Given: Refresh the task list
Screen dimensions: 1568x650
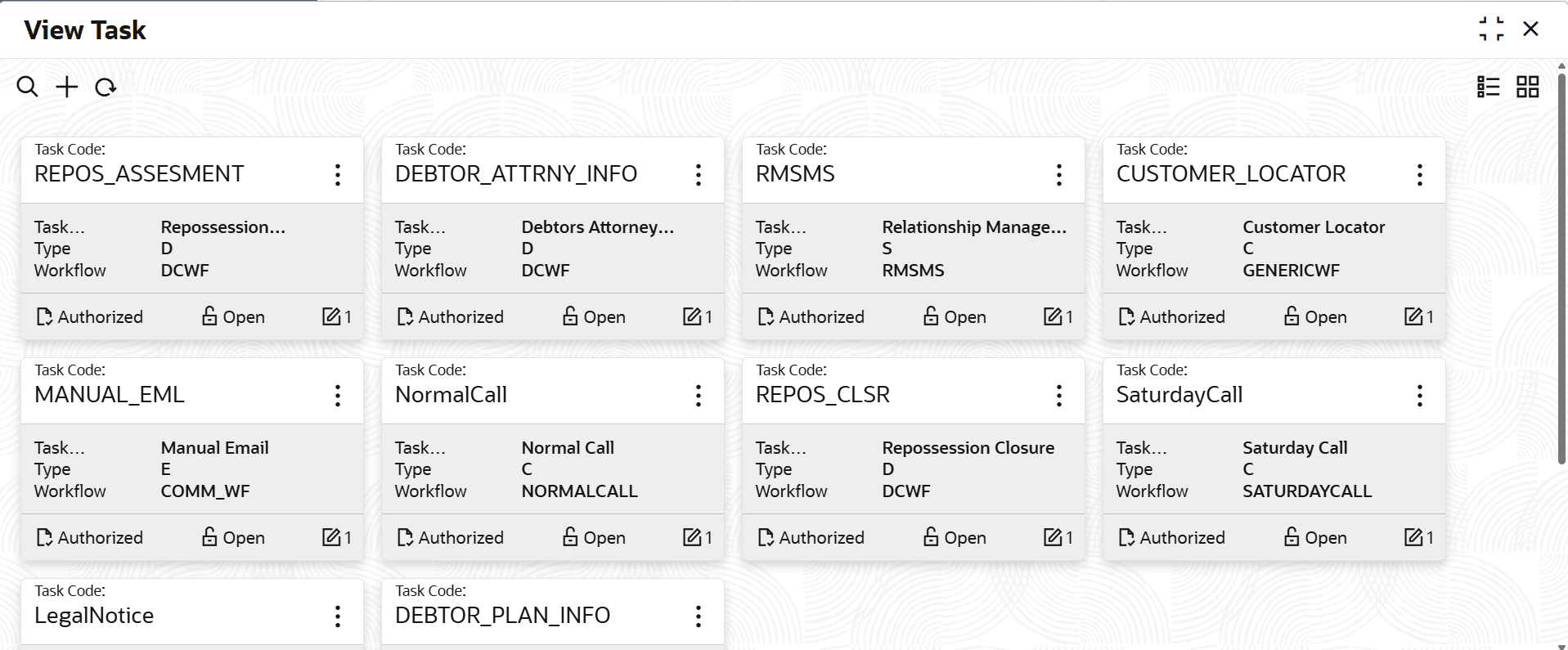Looking at the screenshot, I should 106,87.
